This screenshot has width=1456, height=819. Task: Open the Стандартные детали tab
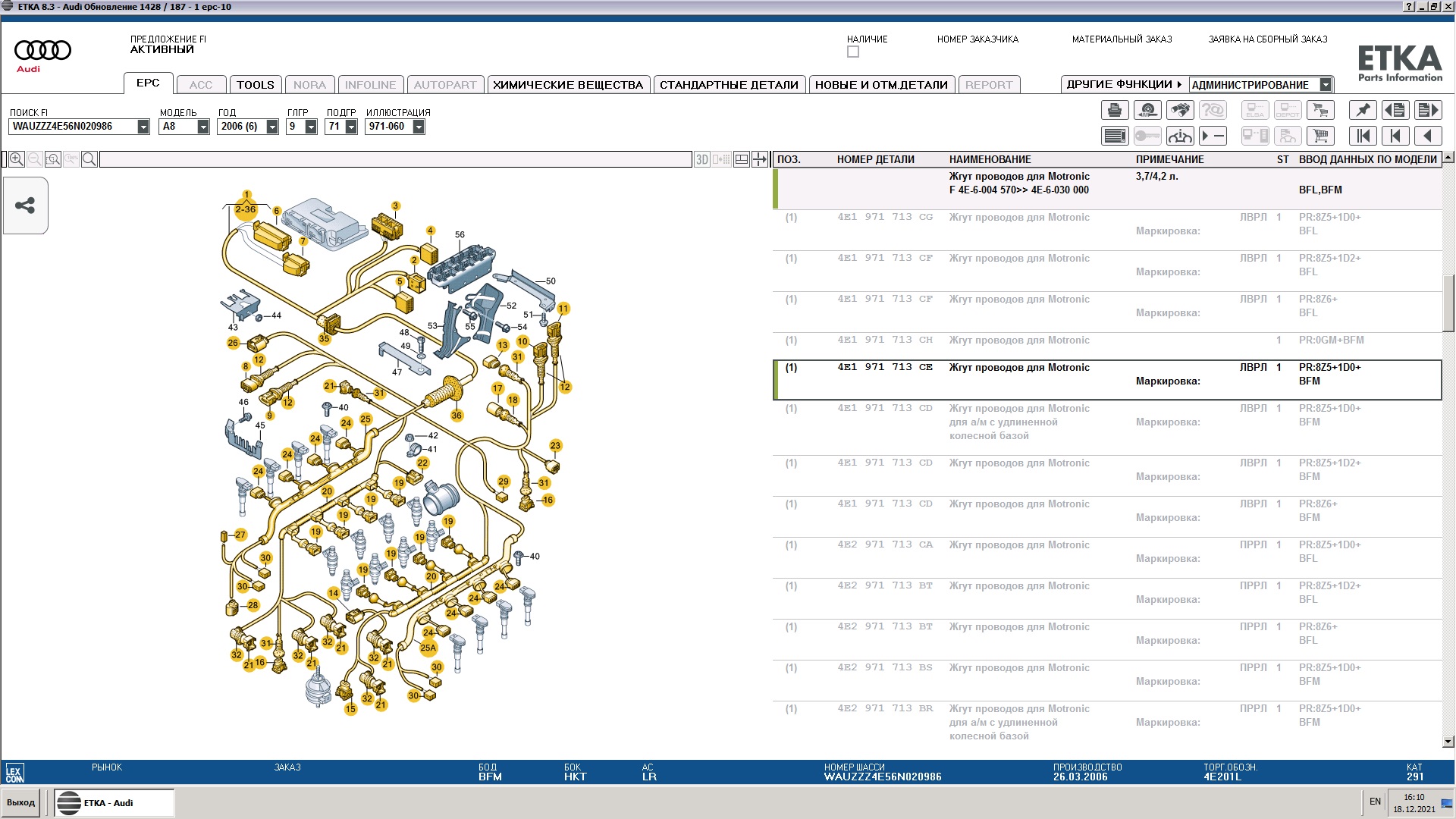click(728, 85)
